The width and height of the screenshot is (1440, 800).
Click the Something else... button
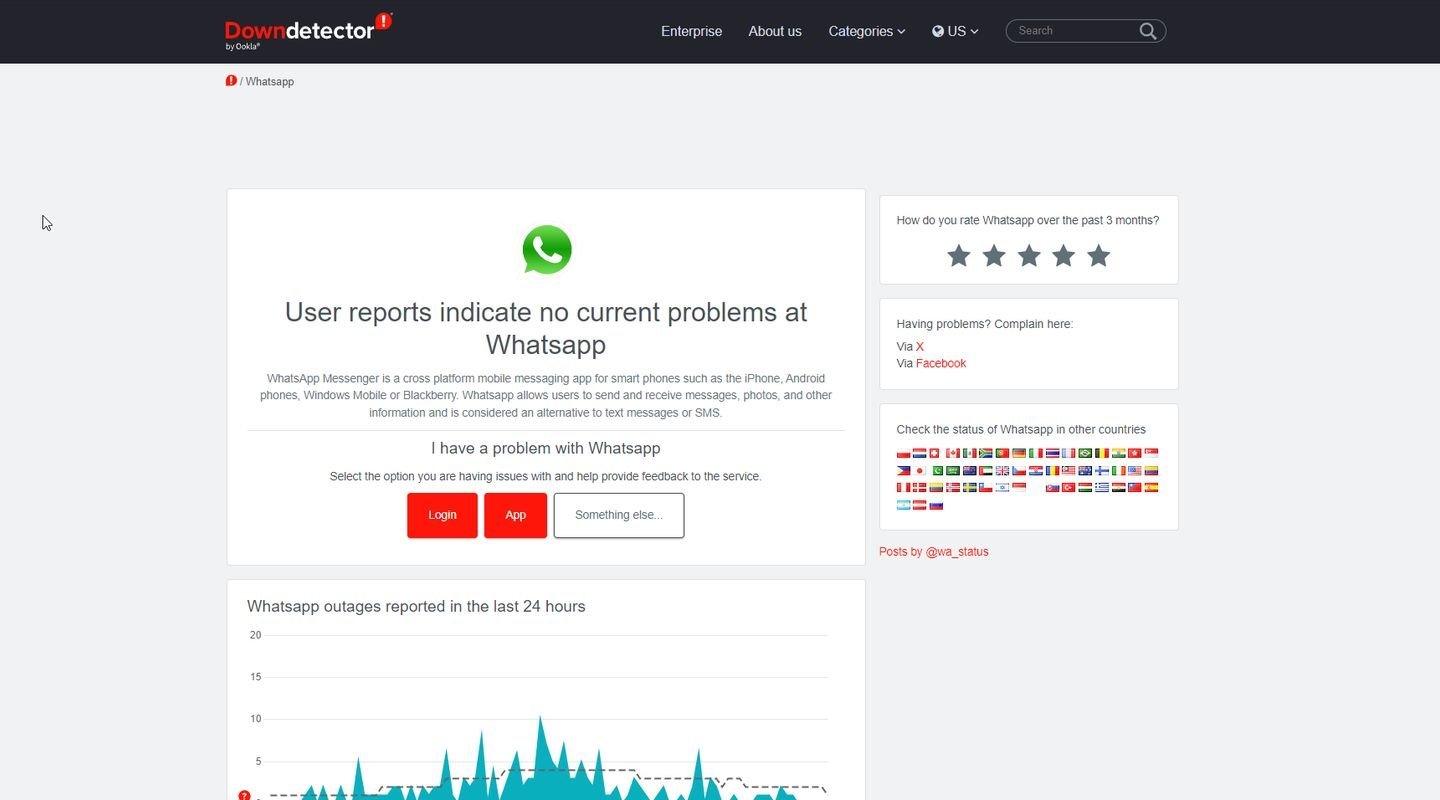coord(619,515)
